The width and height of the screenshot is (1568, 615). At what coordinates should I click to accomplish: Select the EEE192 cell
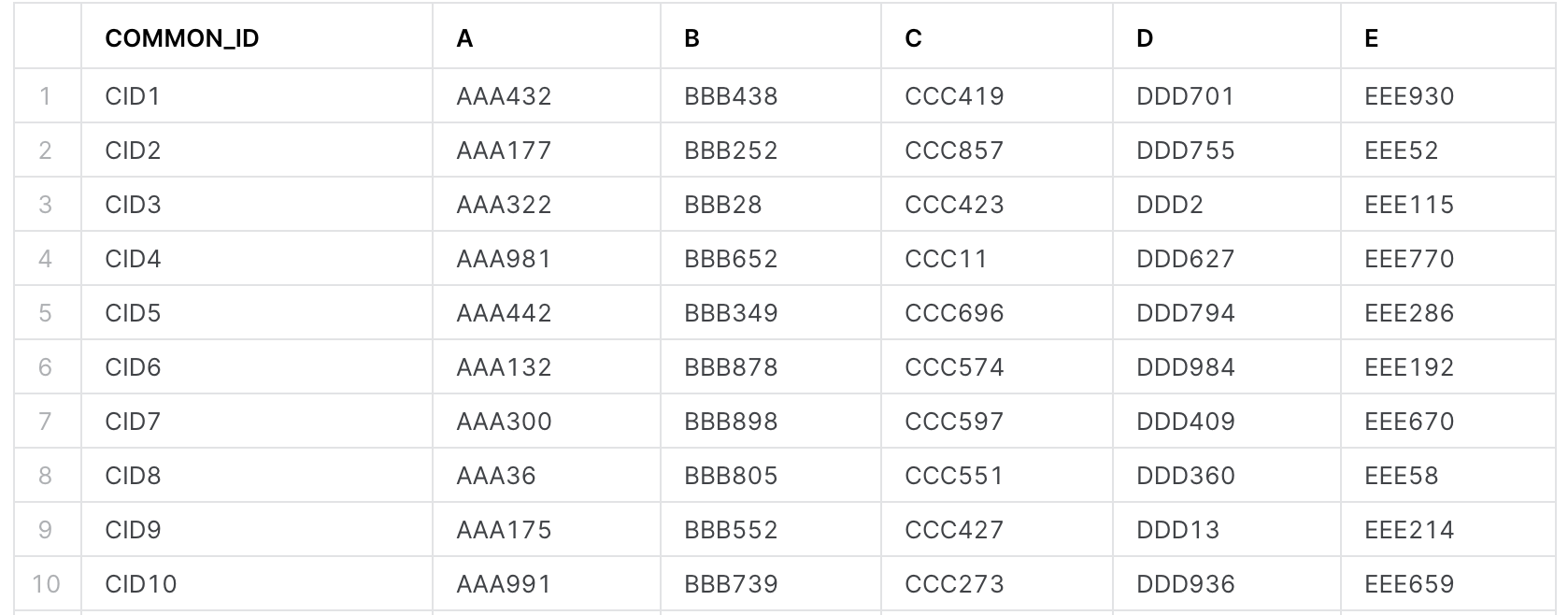click(x=1409, y=367)
